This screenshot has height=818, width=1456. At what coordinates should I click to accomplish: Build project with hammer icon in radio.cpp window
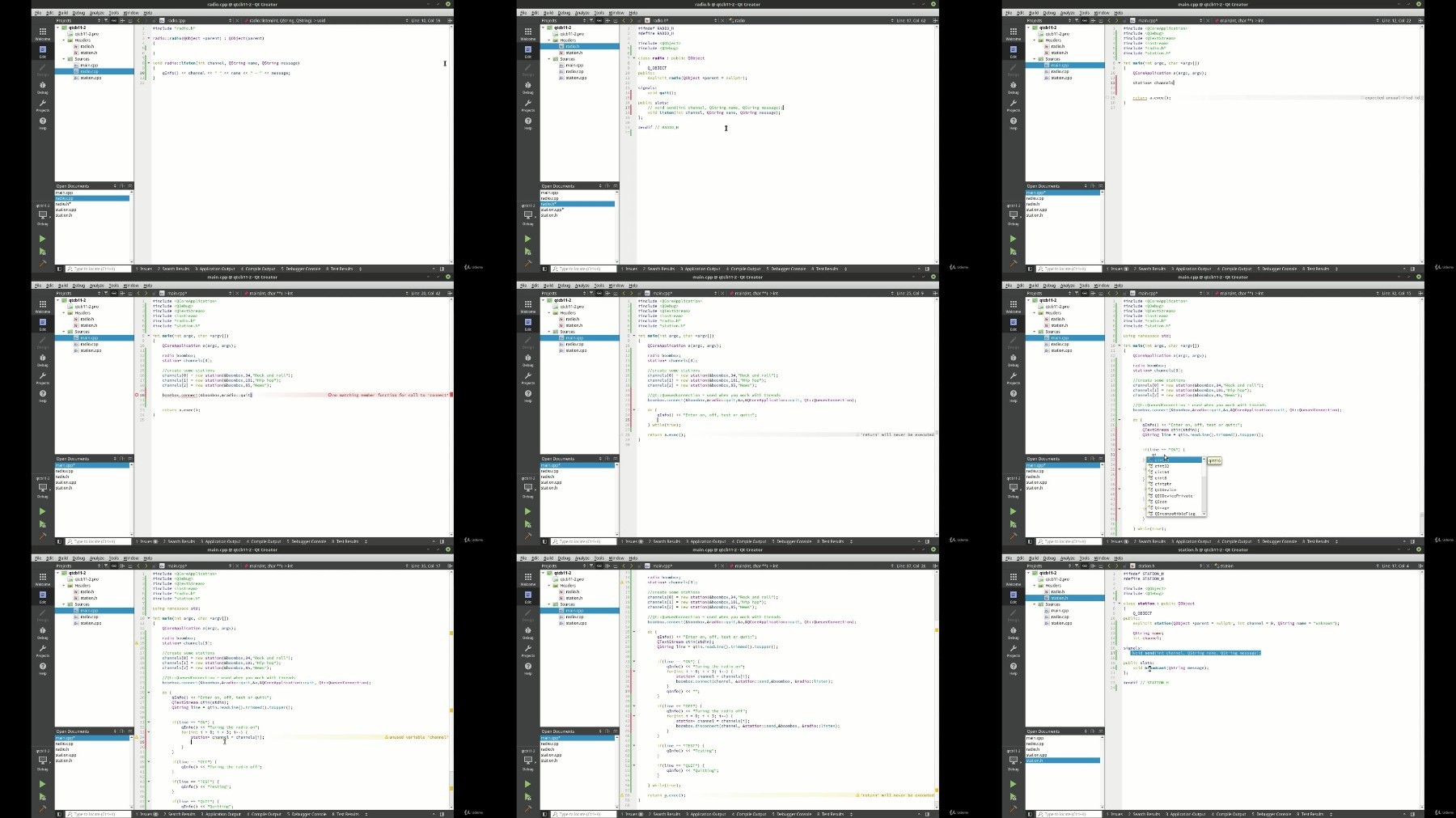click(x=42, y=263)
